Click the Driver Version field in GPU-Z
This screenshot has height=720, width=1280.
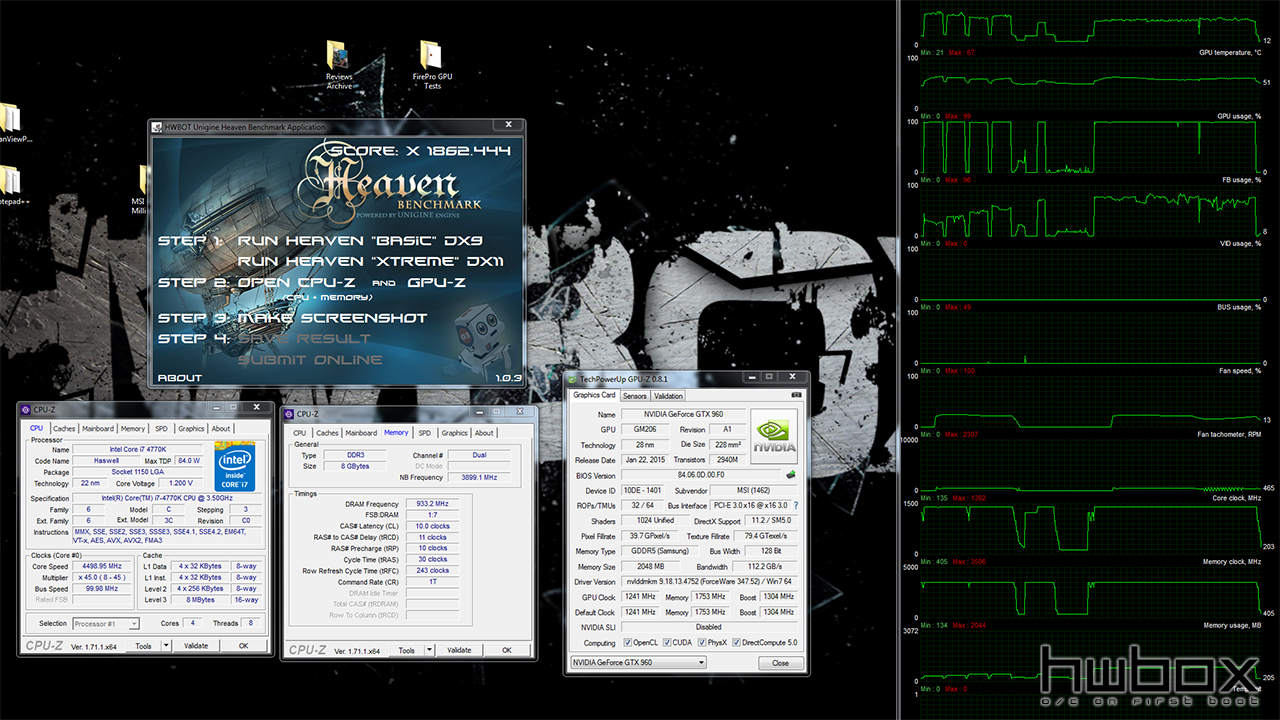pyautogui.click(x=710, y=581)
